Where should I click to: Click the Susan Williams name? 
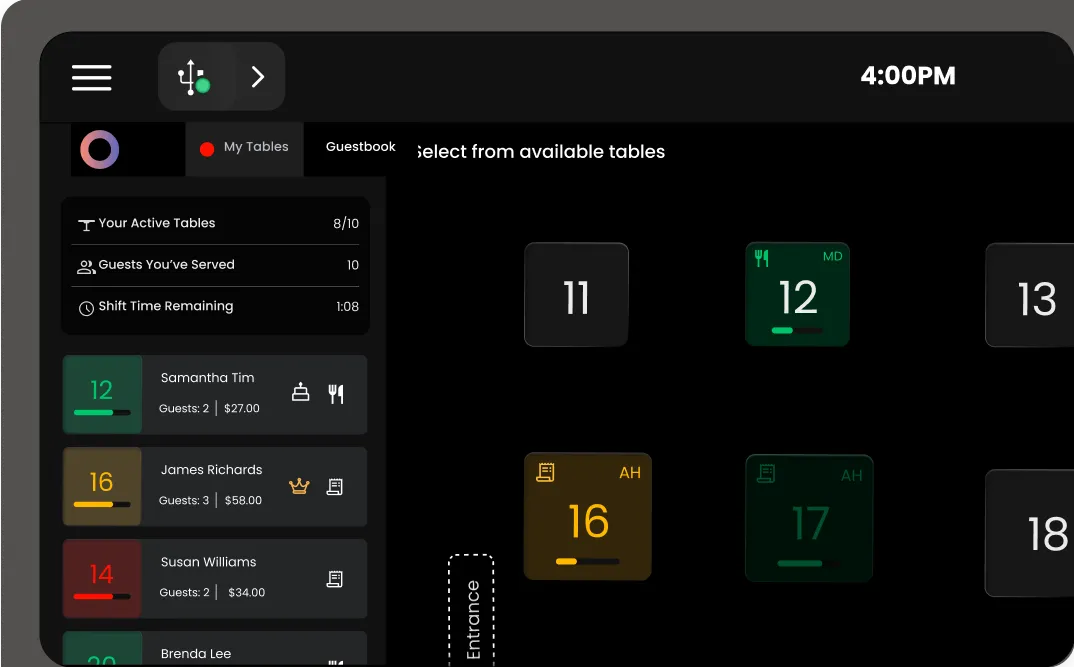point(208,562)
